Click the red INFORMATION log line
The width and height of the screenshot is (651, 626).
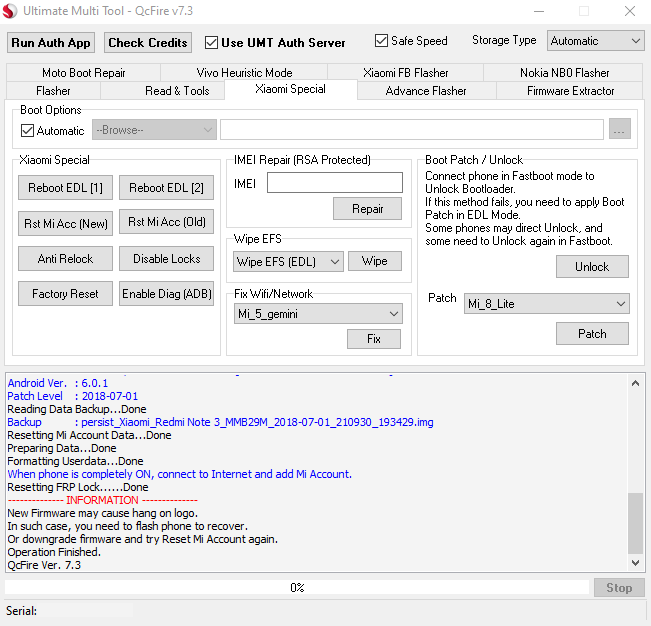[102, 500]
